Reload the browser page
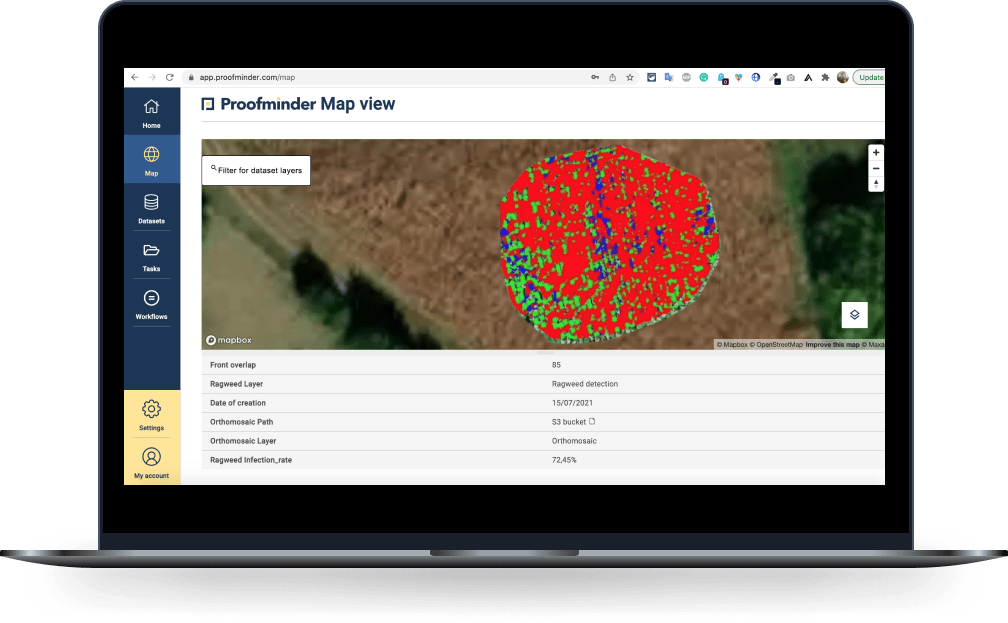Image resolution: width=1008 pixels, height=623 pixels. coord(170,77)
